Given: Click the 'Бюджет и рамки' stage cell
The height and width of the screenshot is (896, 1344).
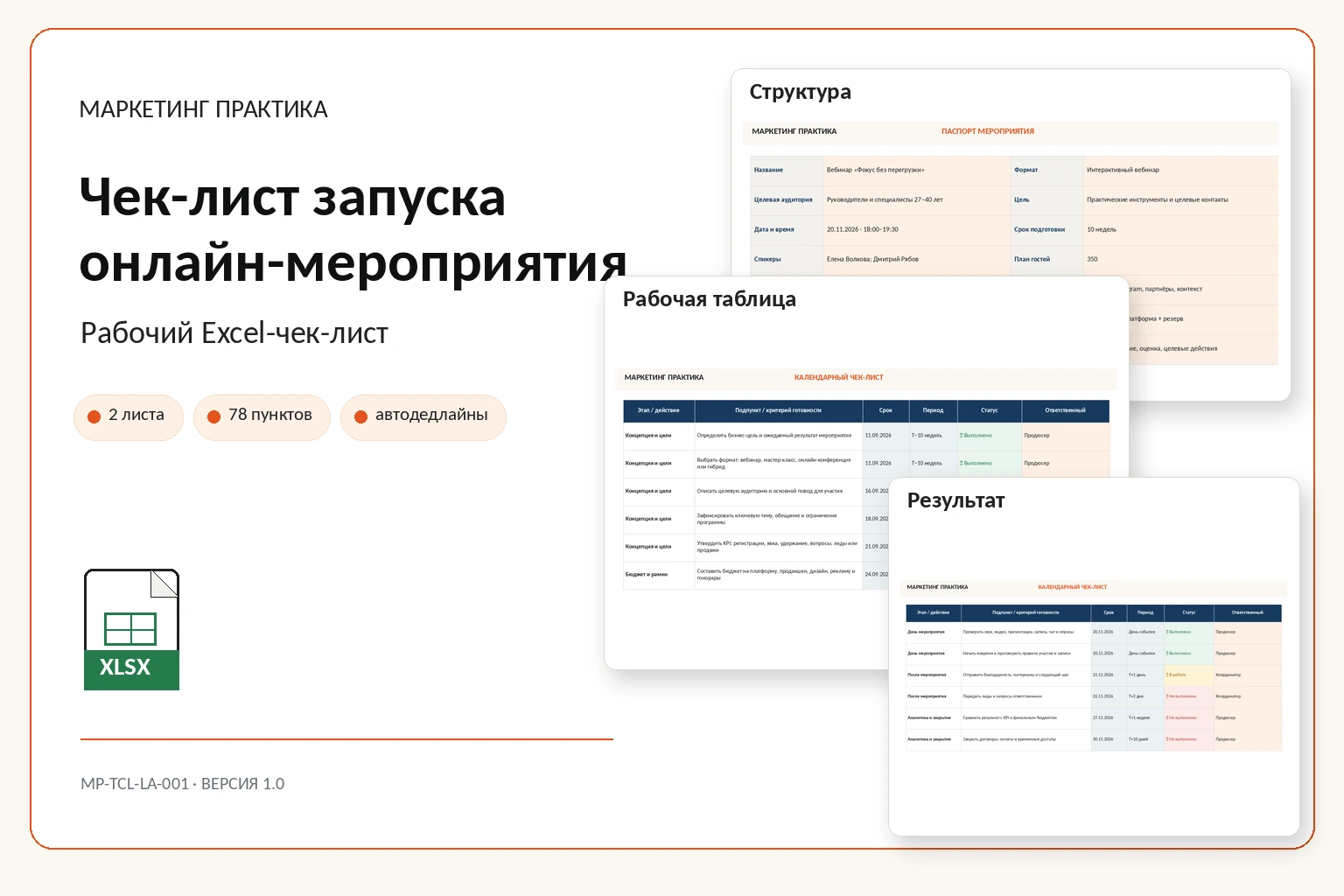Looking at the screenshot, I should [658, 575].
